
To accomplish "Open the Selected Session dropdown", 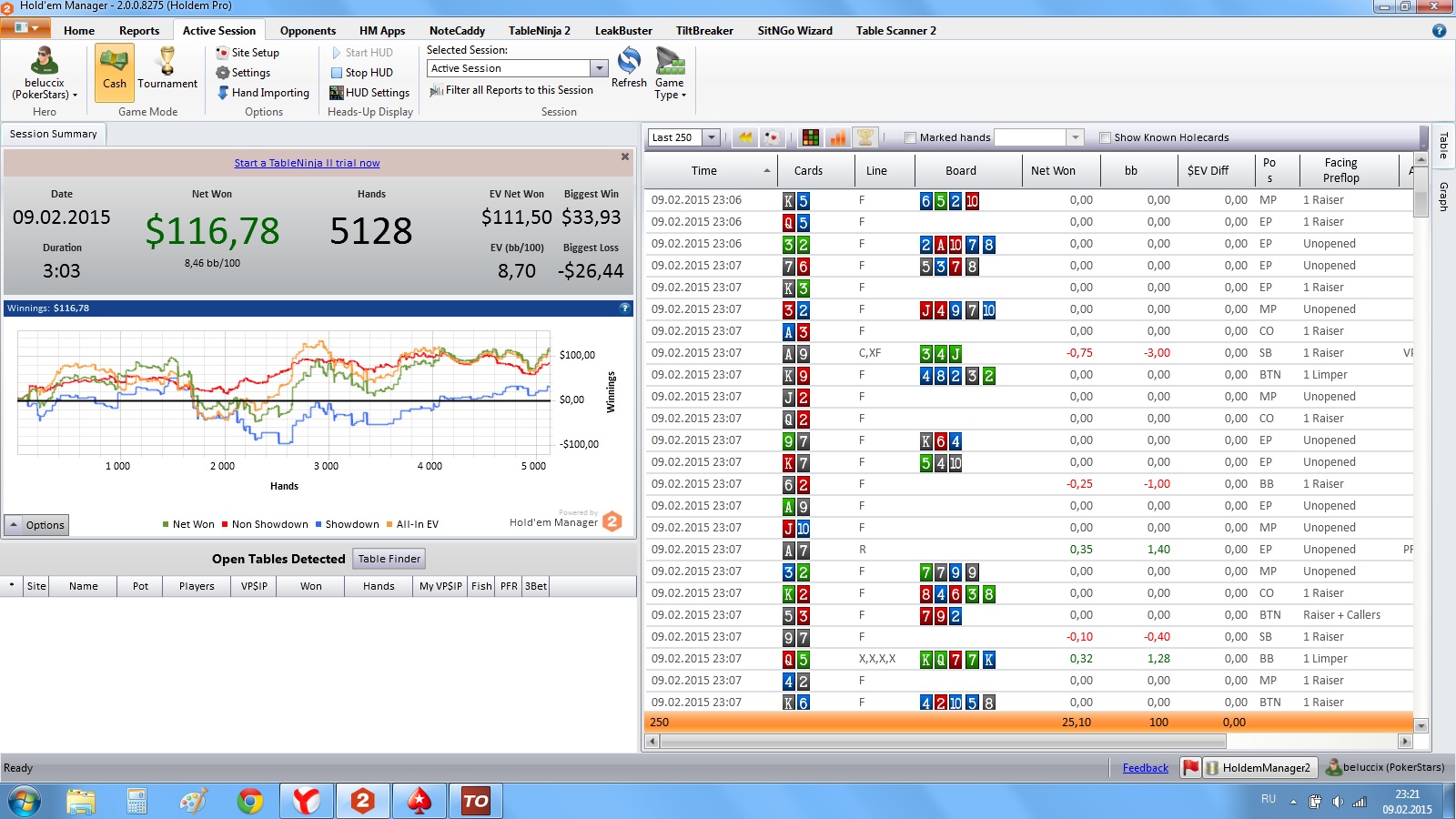I will (x=599, y=68).
